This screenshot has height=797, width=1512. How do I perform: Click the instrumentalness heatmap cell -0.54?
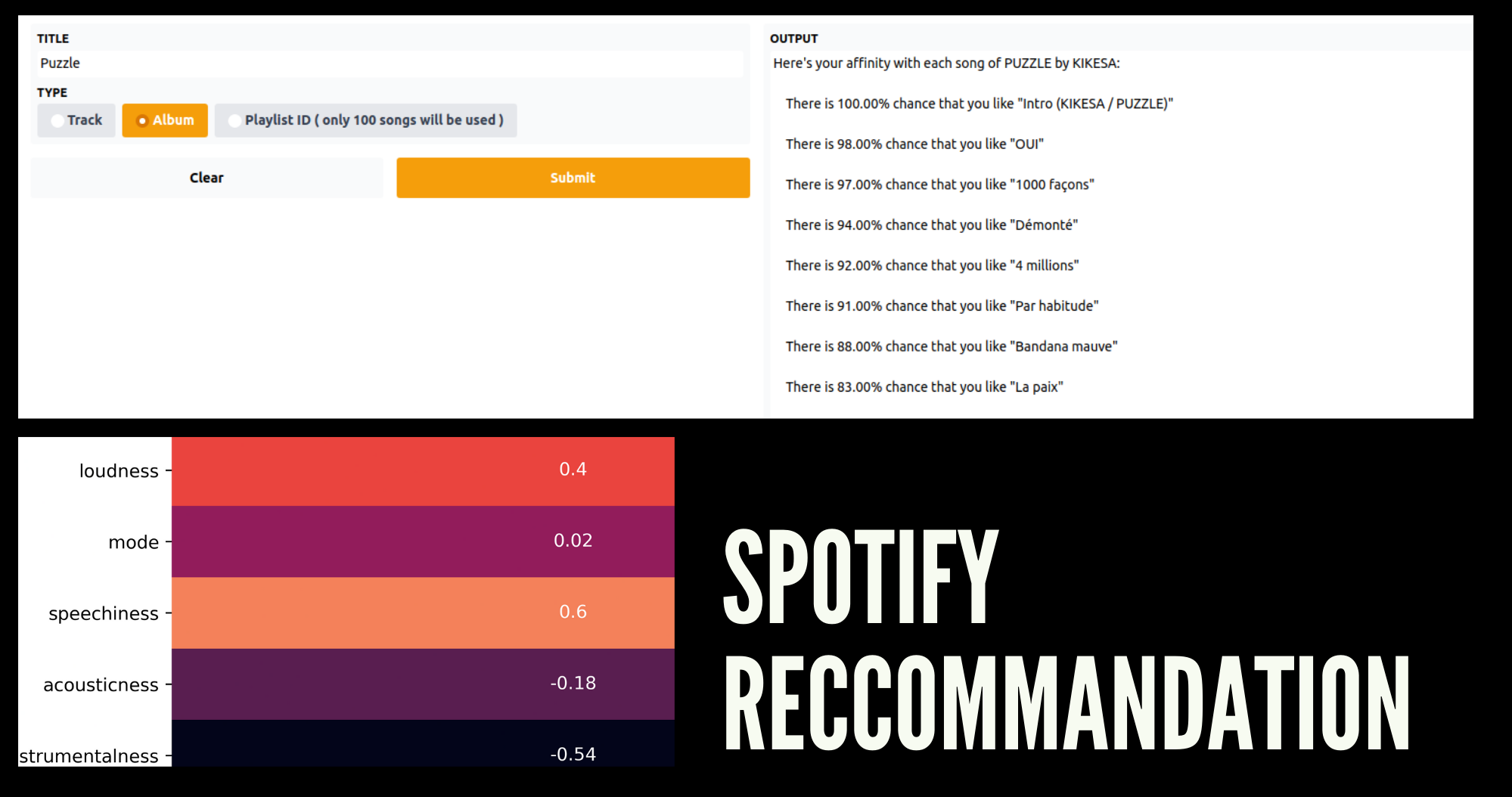point(423,743)
